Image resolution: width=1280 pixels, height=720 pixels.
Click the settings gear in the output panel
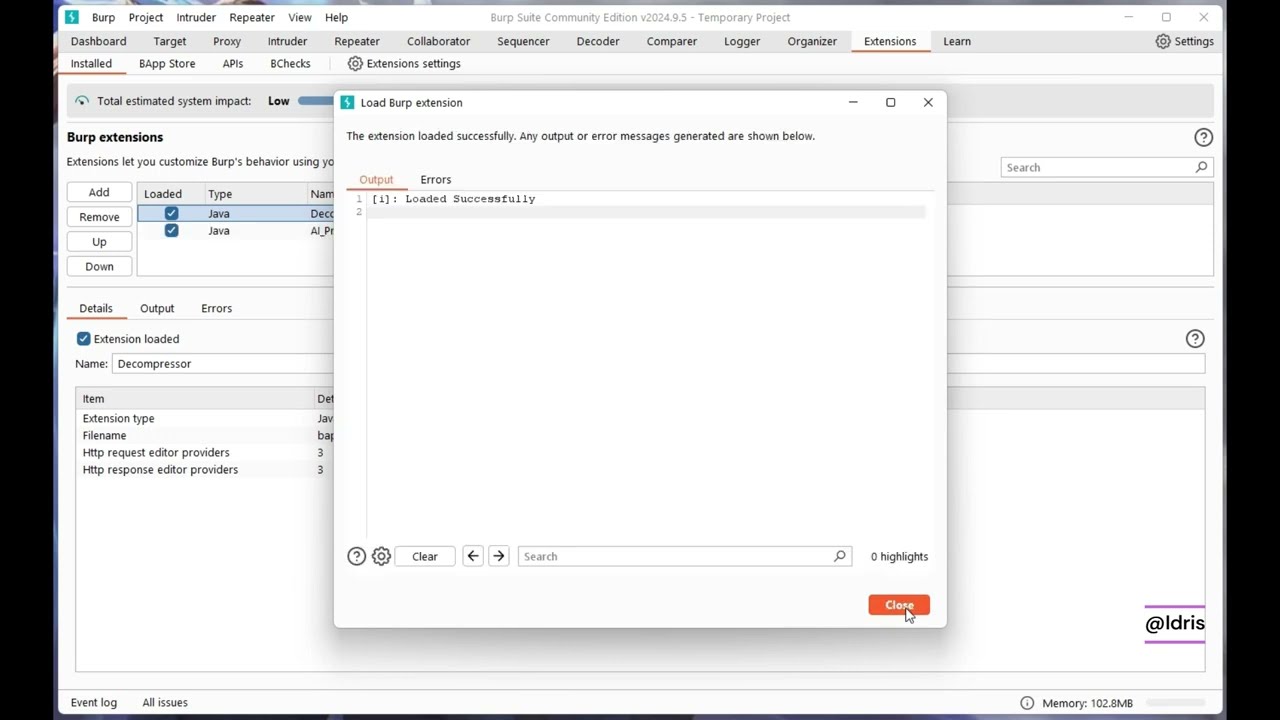pos(381,556)
